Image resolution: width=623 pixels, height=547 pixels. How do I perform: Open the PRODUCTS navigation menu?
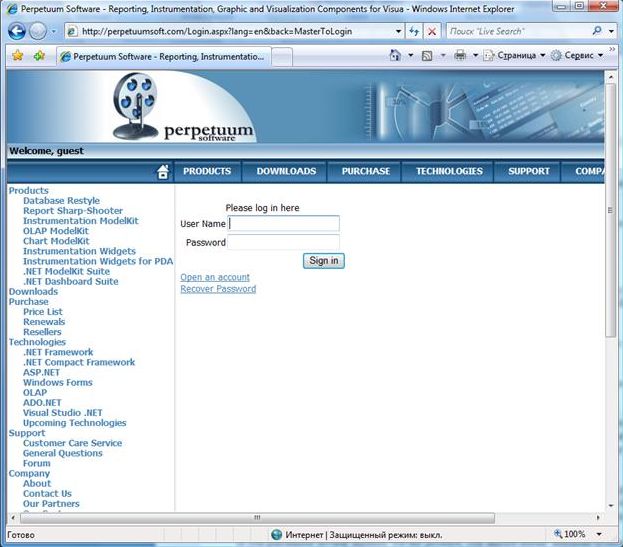click(x=207, y=171)
